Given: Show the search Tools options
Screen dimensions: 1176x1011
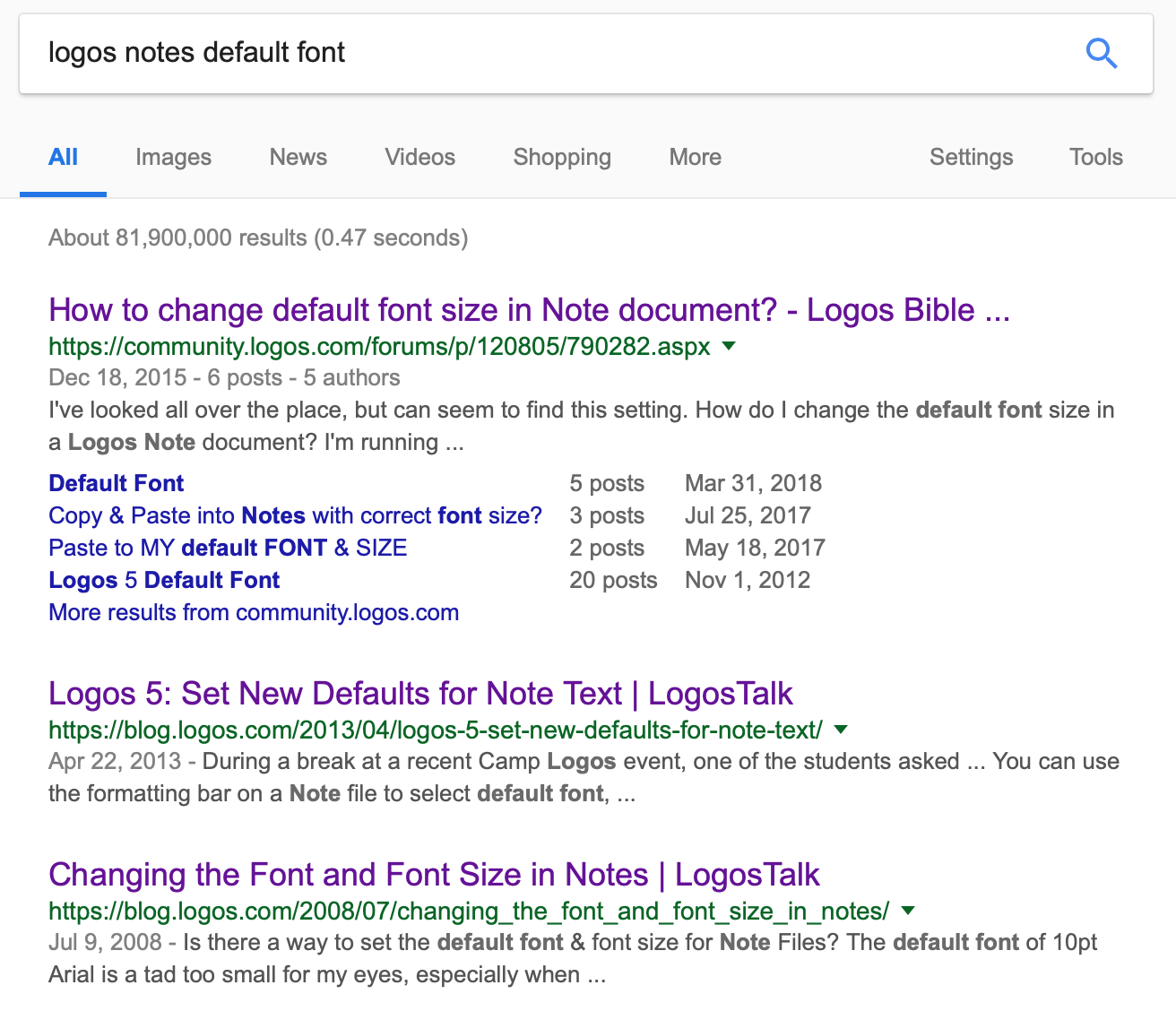Looking at the screenshot, I should point(1095,157).
